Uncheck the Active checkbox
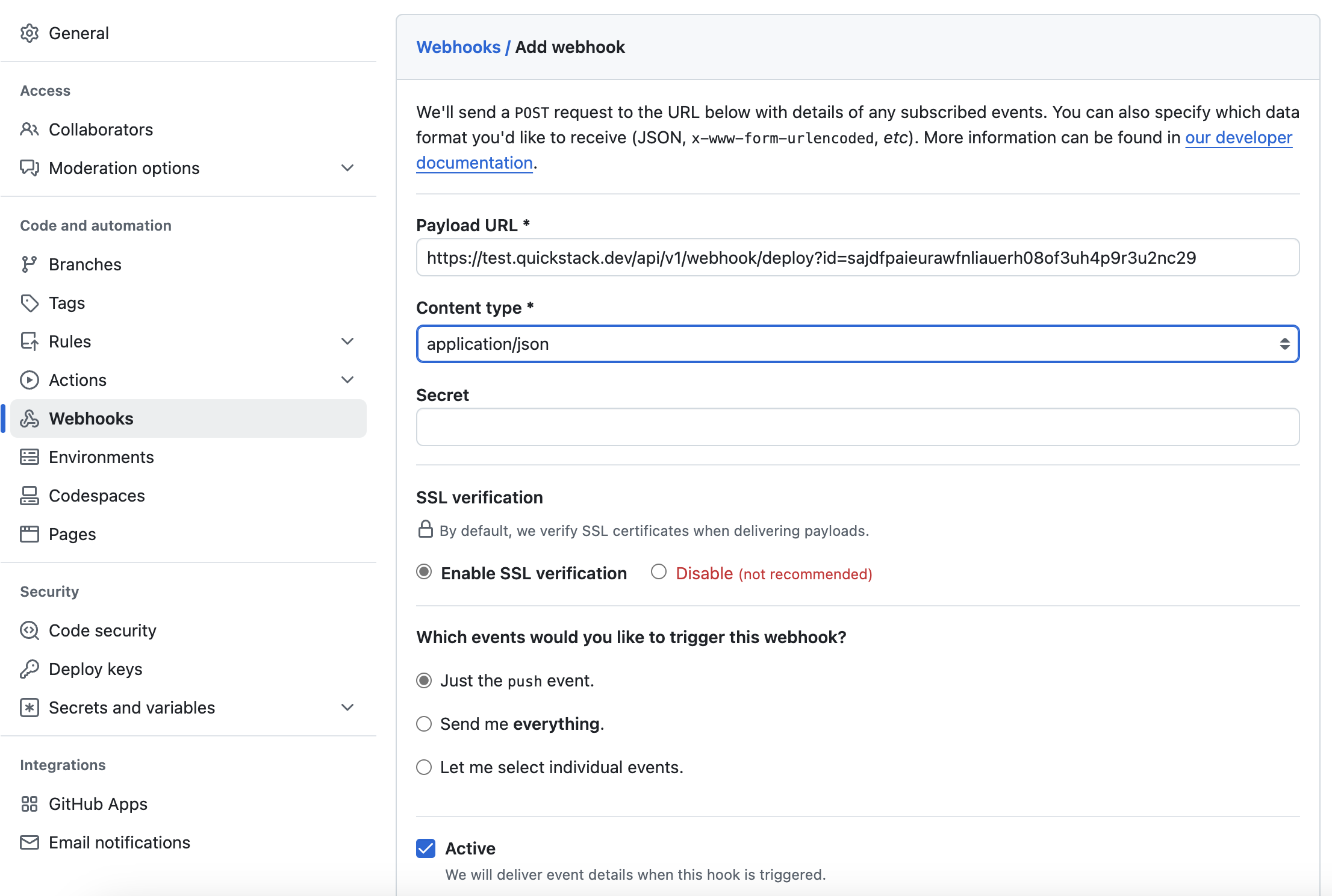The width and height of the screenshot is (1332, 896). click(x=426, y=848)
